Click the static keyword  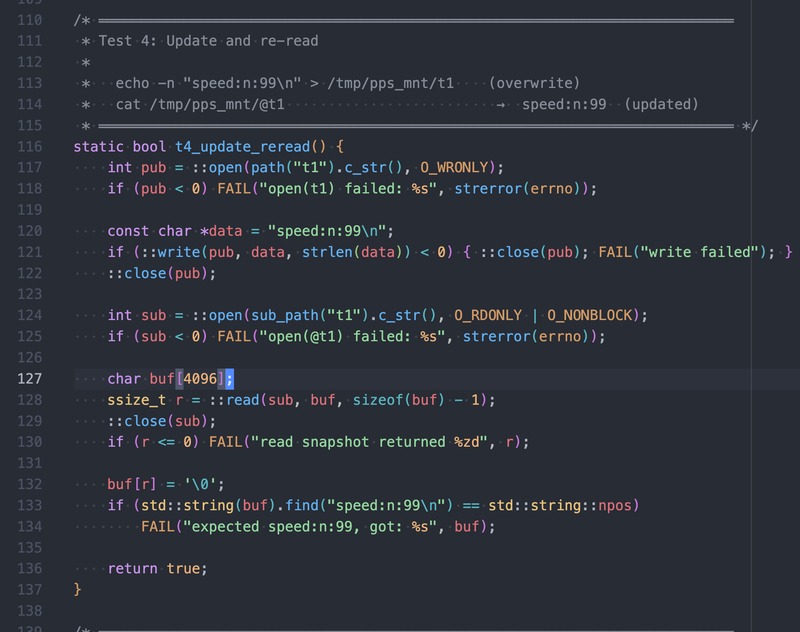click(98, 147)
